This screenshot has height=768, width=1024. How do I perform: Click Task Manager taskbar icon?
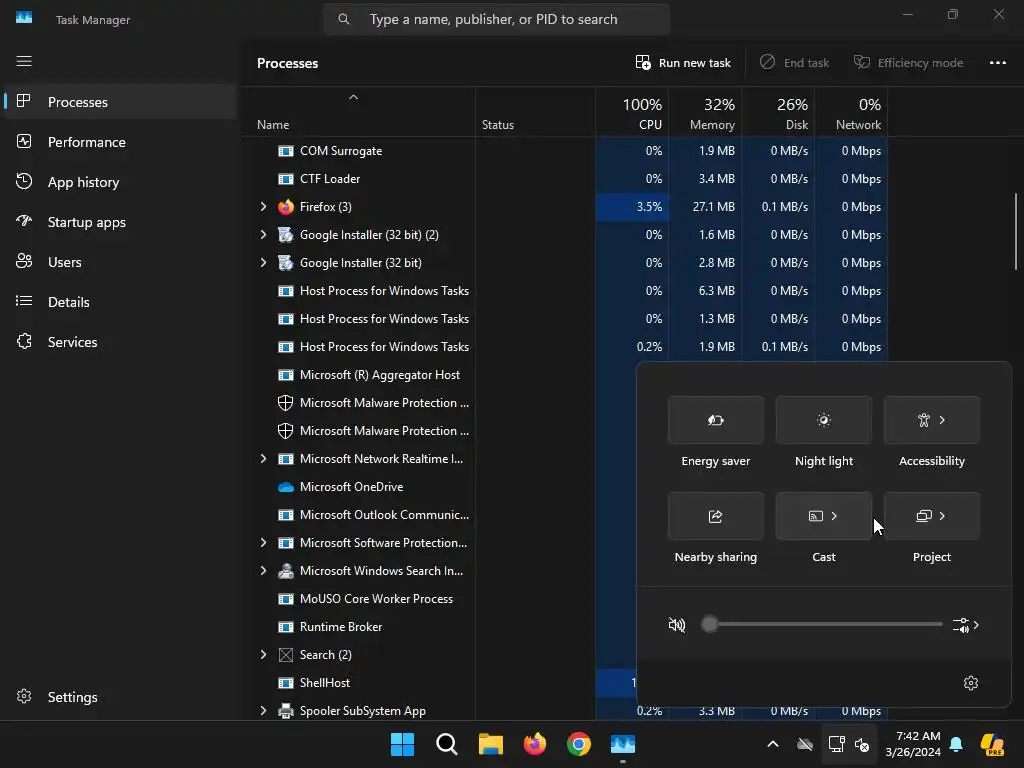tap(623, 744)
